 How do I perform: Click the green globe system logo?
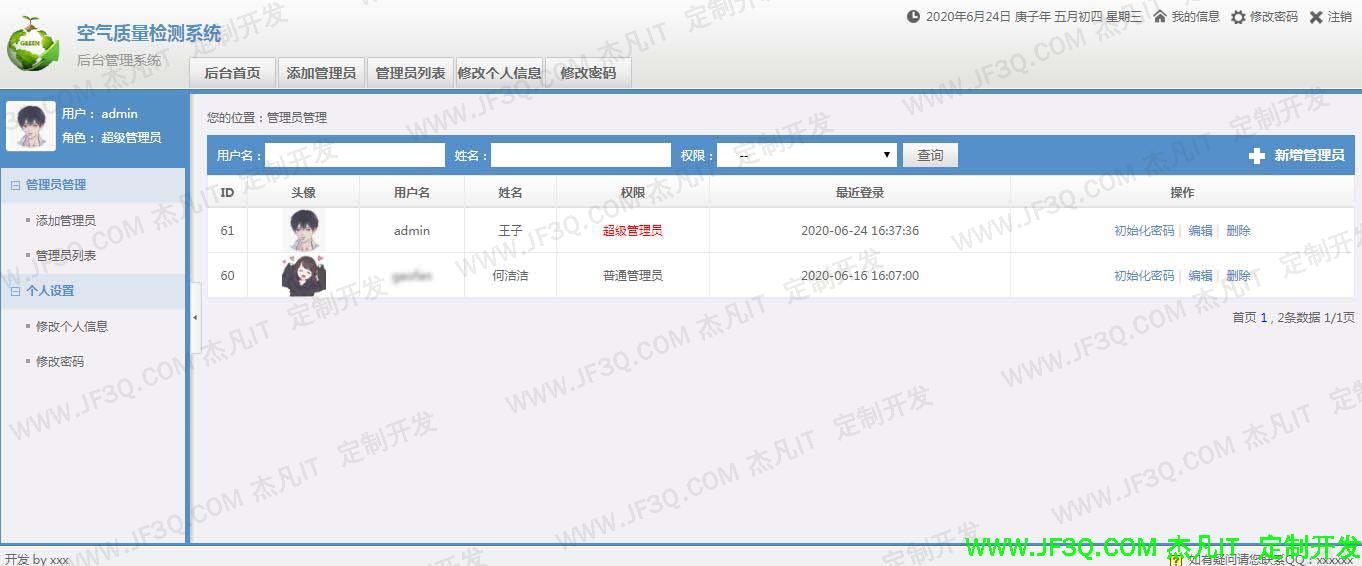[x=33, y=43]
